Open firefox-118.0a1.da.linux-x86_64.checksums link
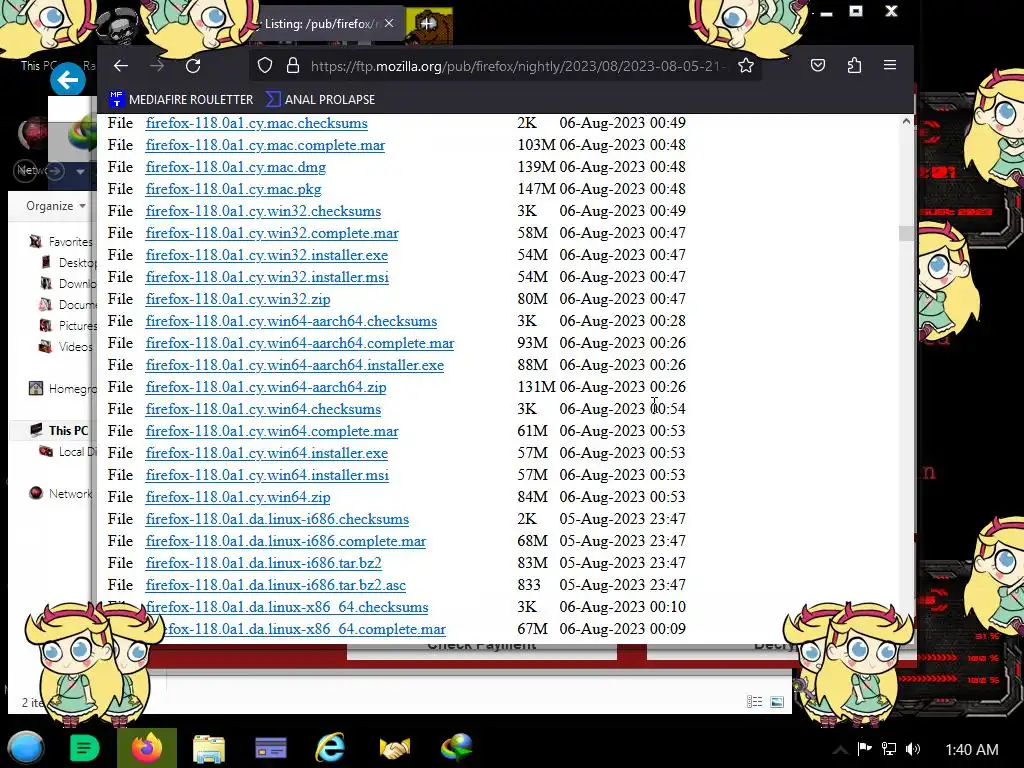Screen dimensions: 1024x768 pos(287,607)
